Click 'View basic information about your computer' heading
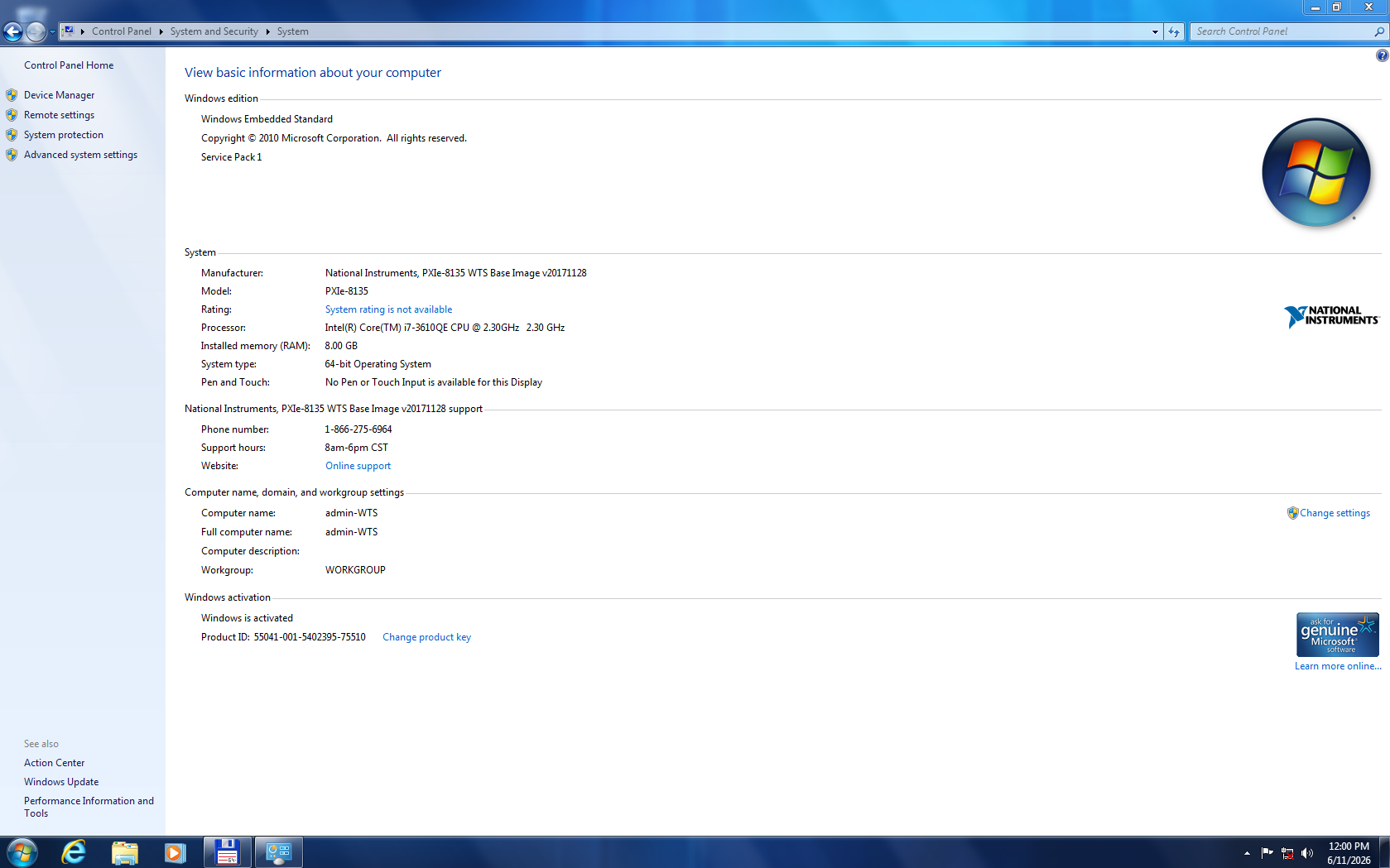 coord(313,73)
